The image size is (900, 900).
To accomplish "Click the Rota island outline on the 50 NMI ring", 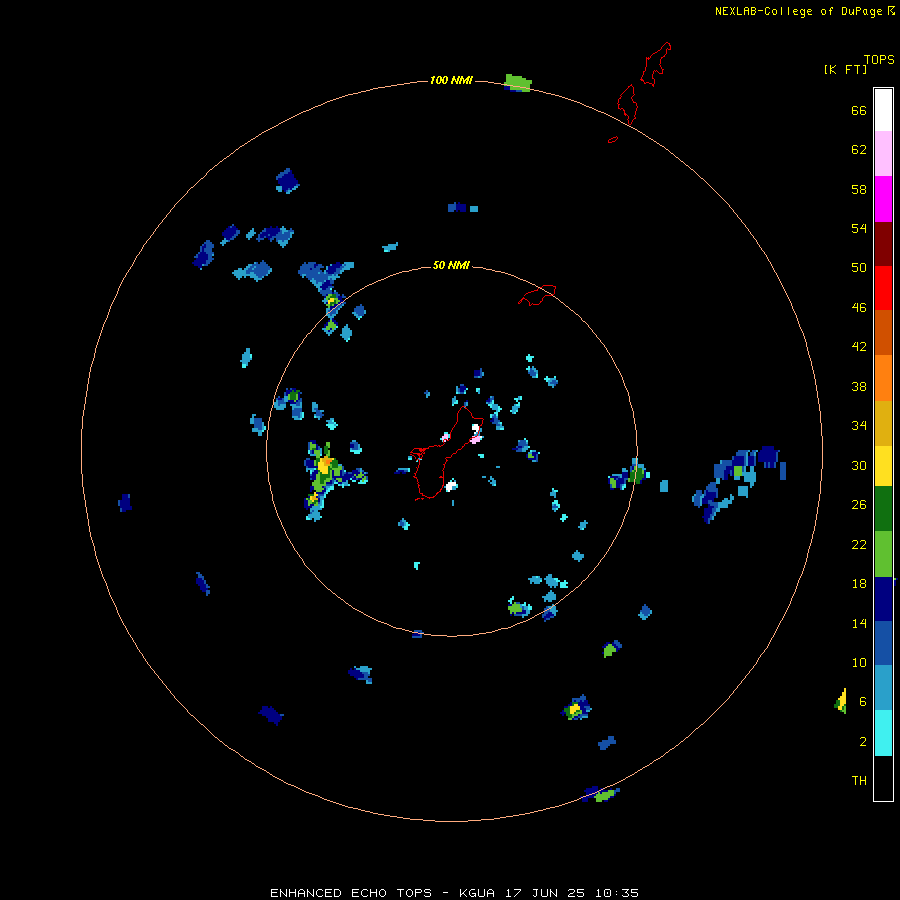I will coord(537,294).
